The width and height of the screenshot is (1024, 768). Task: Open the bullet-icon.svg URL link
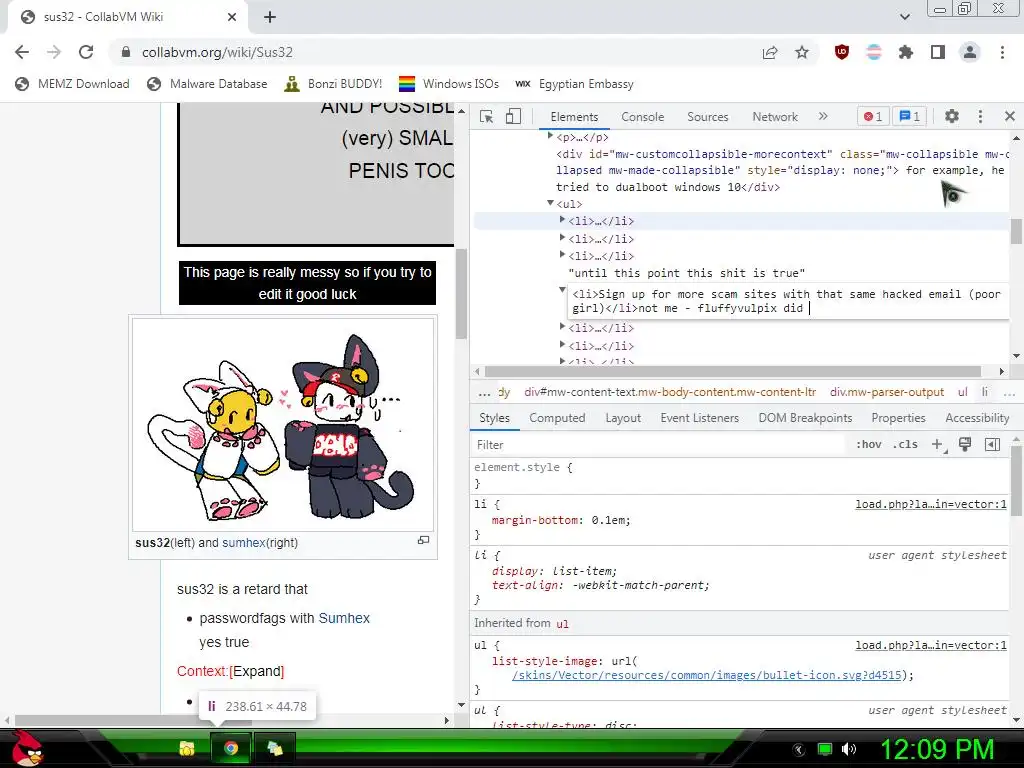click(x=707, y=675)
